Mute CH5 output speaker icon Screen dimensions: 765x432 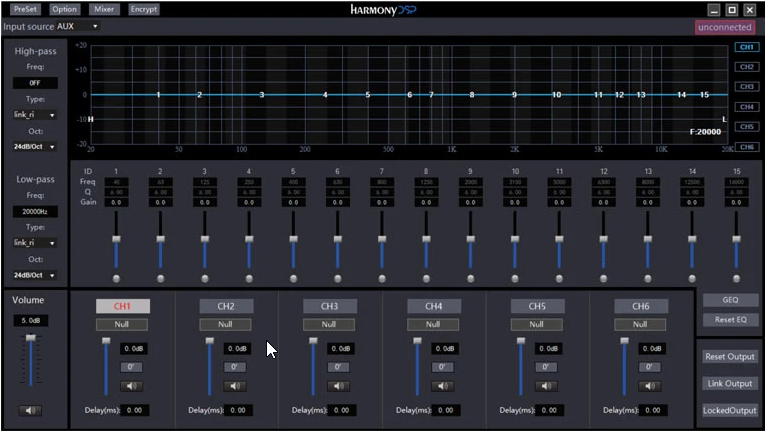545,386
